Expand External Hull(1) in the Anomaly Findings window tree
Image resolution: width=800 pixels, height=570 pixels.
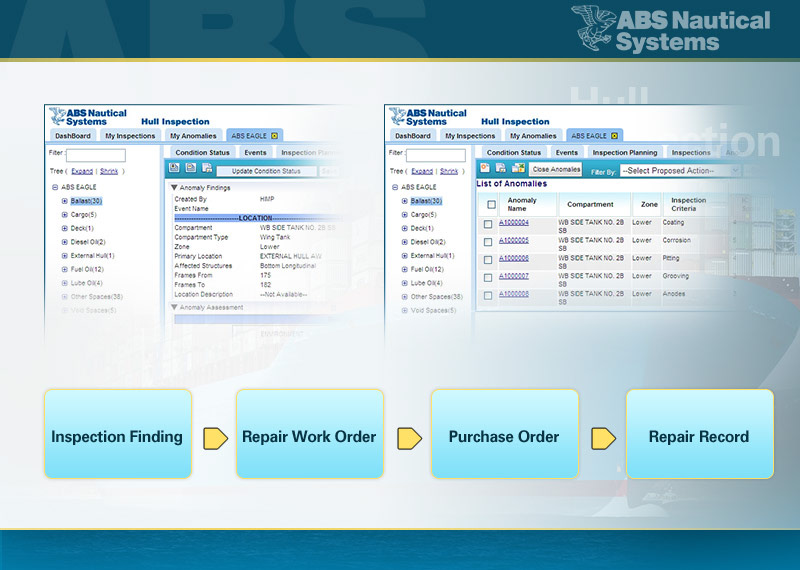[x=64, y=256]
